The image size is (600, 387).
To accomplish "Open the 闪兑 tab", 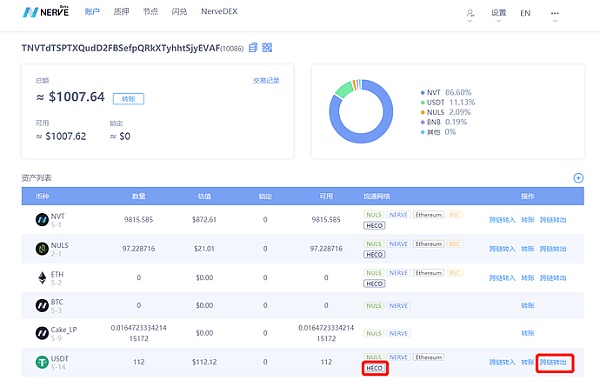I will 179,12.
